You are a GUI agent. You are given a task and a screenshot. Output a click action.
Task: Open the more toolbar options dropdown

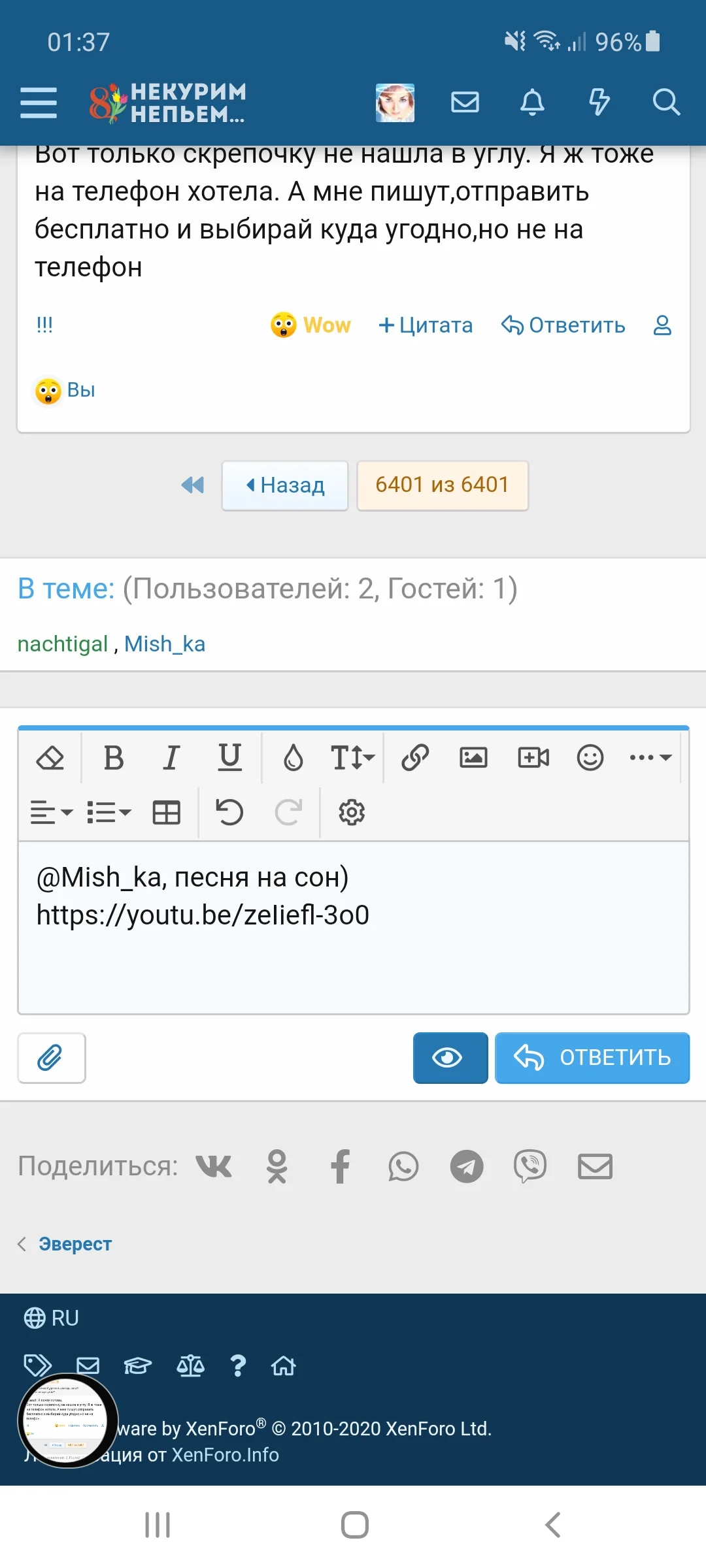point(649,758)
